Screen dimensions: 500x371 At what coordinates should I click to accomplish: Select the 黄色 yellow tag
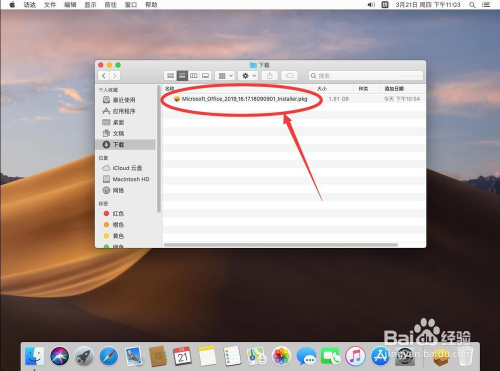click(x=126, y=236)
